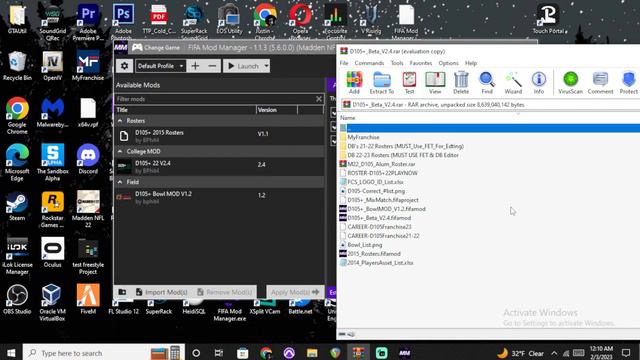Open the Windows Start menu
The height and width of the screenshot is (360, 640).
point(11,353)
